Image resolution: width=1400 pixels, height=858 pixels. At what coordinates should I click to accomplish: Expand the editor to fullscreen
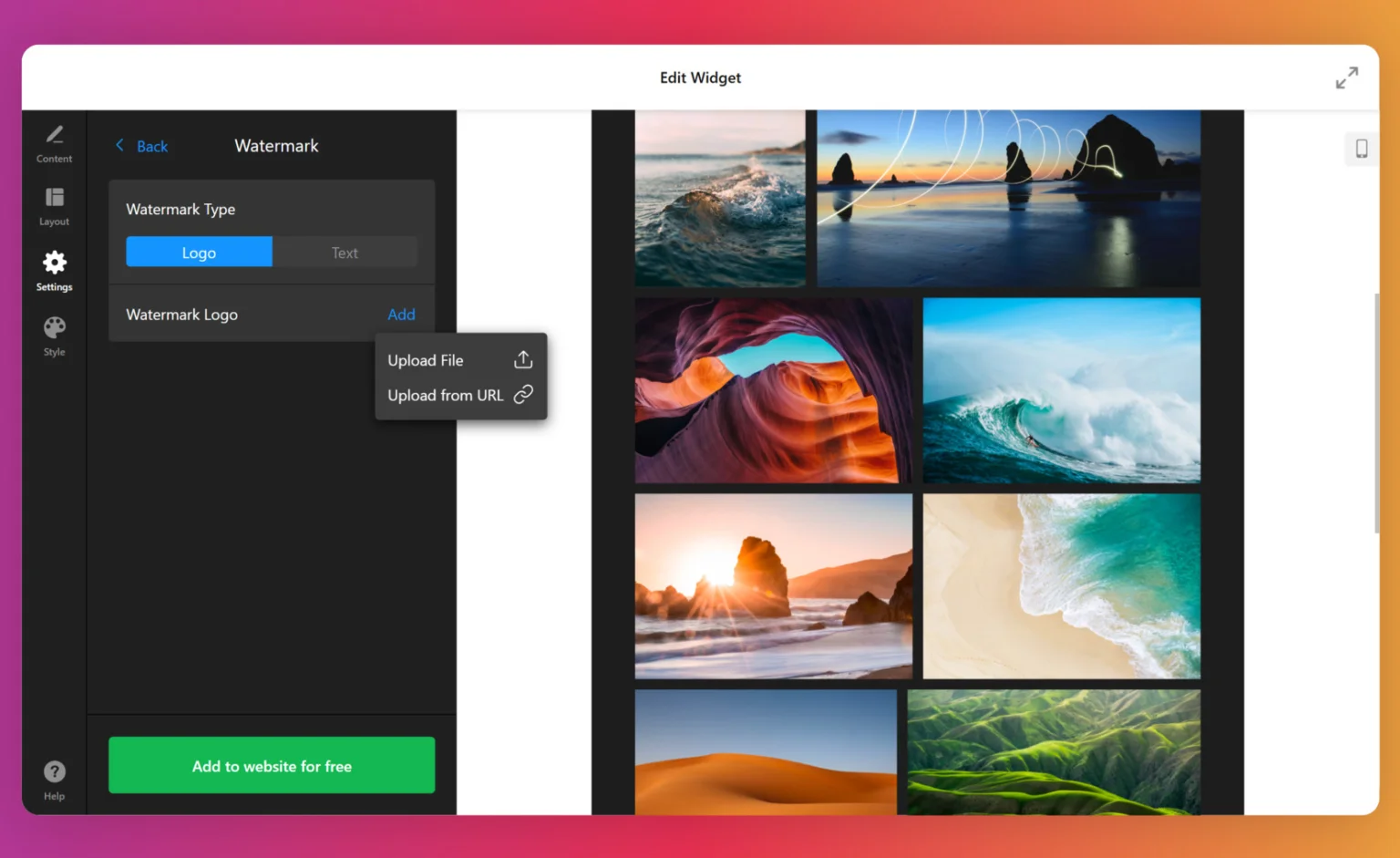[x=1347, y=78]
